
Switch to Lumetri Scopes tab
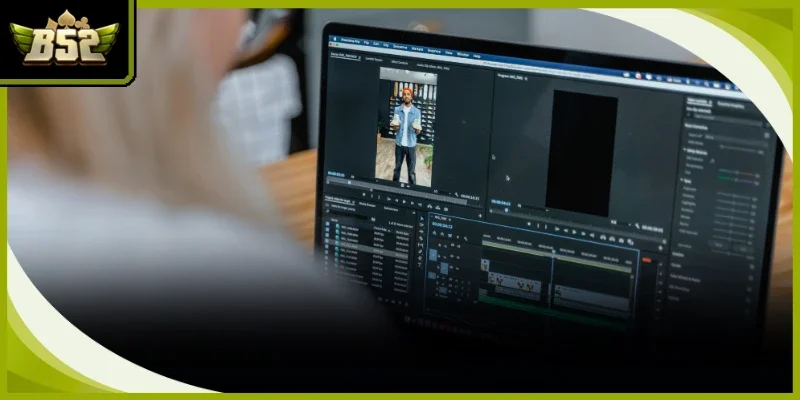374,59
